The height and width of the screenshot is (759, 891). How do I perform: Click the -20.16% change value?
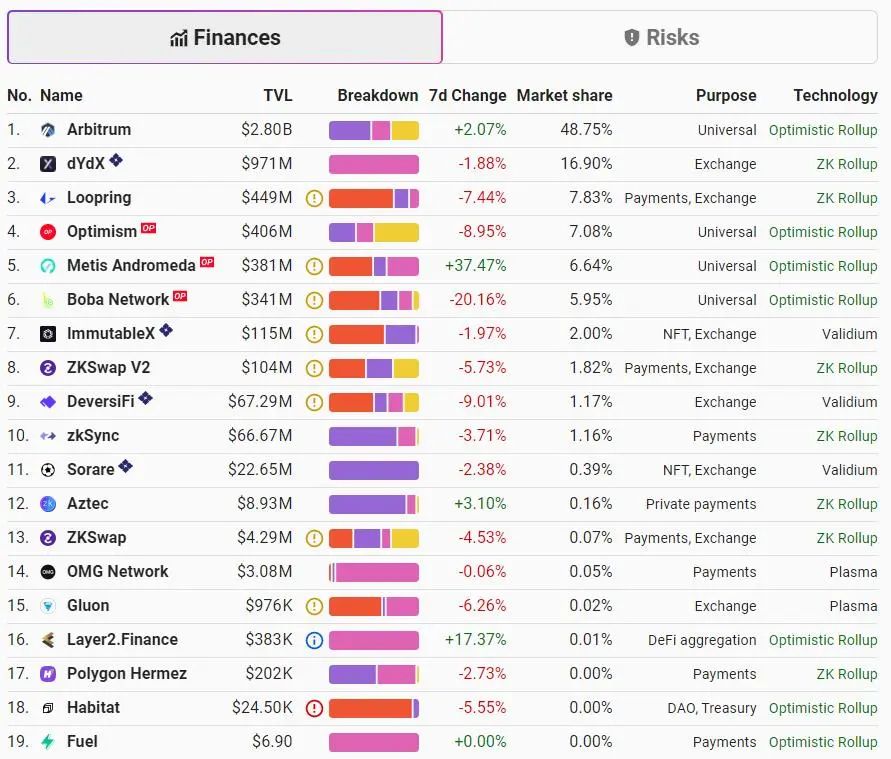[478, 299]
